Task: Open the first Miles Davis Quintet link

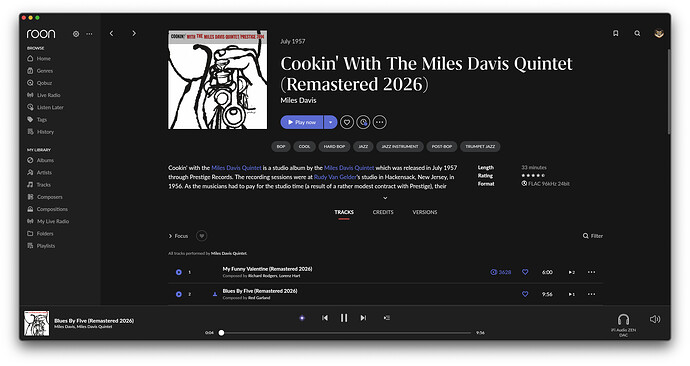Action: 236,168
